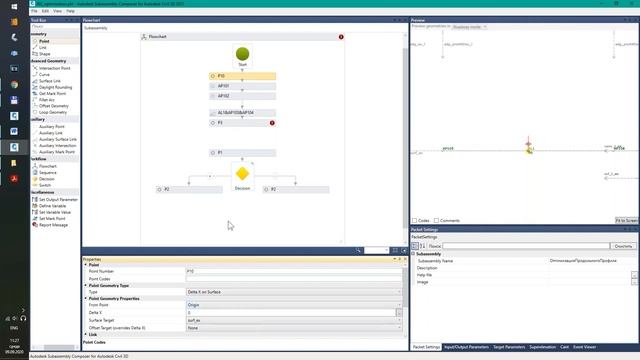Choose the Report Message tool
Screen dimensions: 640x360
[53, 225]
